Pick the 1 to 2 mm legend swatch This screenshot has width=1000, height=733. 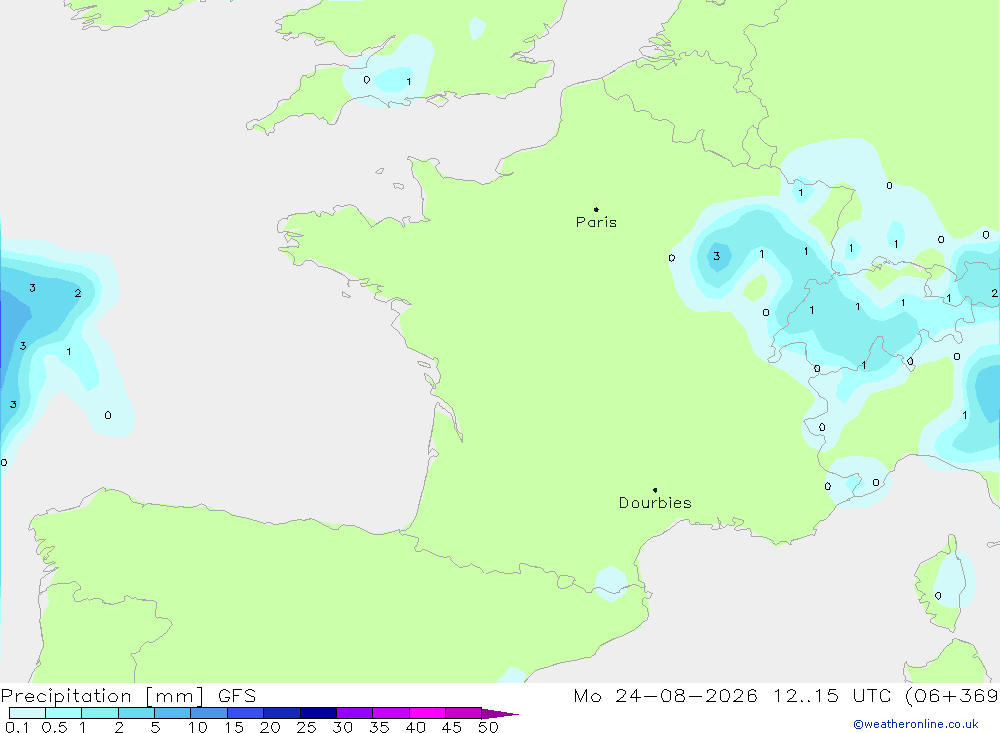tap(100, 713)
